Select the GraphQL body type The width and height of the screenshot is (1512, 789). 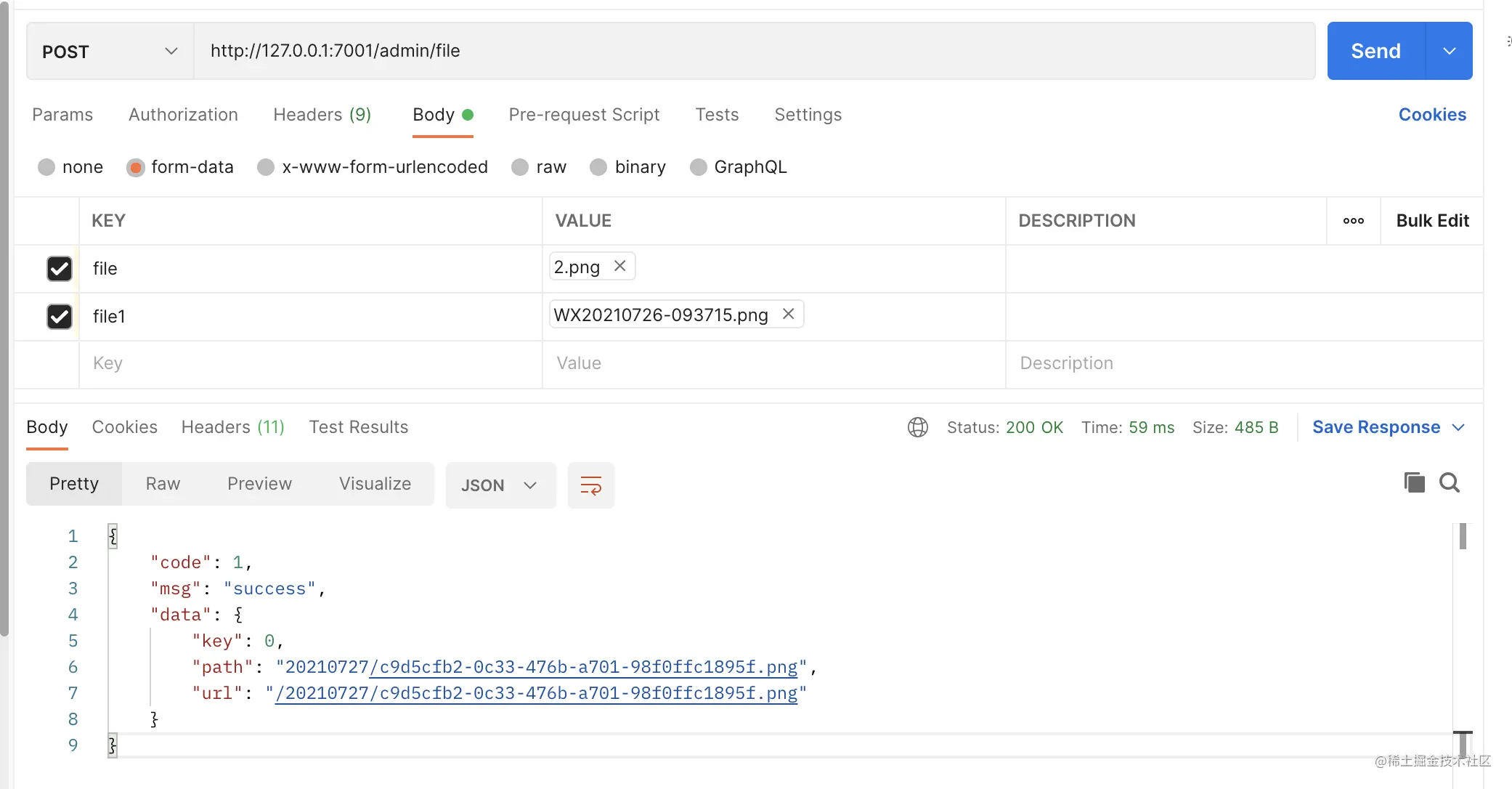click(699, 167)
